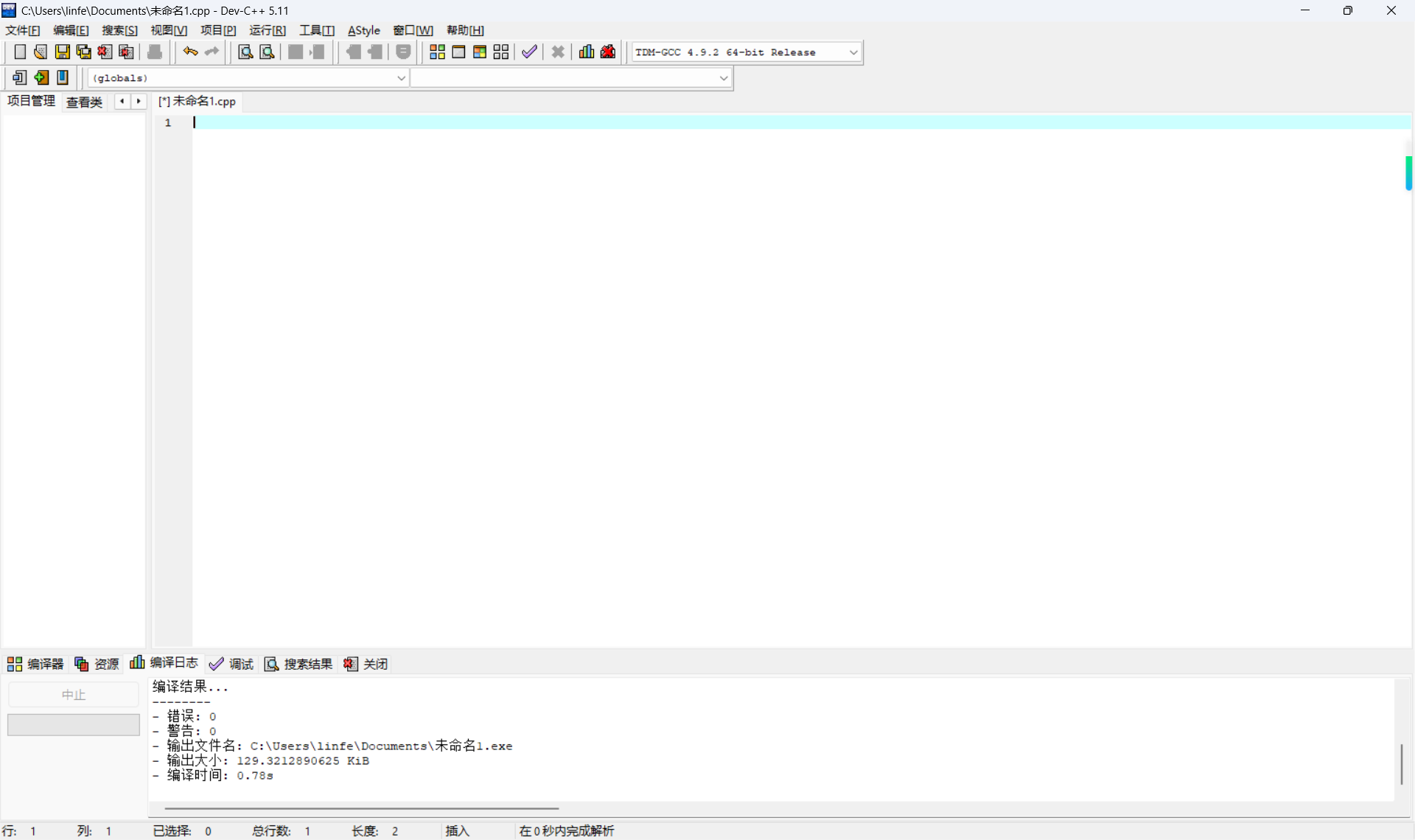Click the right arrow of side tabs
Image resolution: width=1415 pixels, height=840 pixels.
pyautogui.click(x=139, y=102)
